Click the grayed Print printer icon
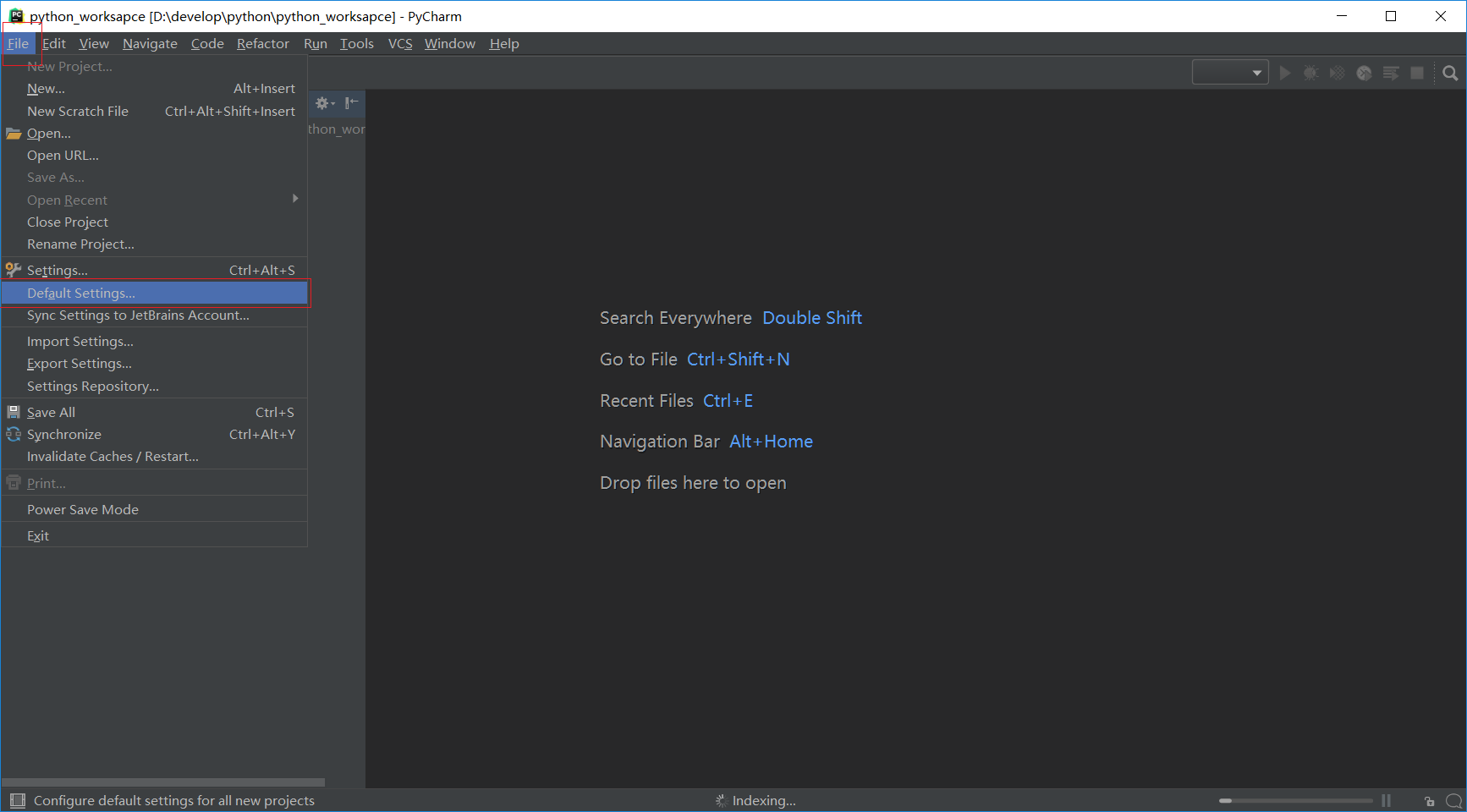 coord(14,483)
